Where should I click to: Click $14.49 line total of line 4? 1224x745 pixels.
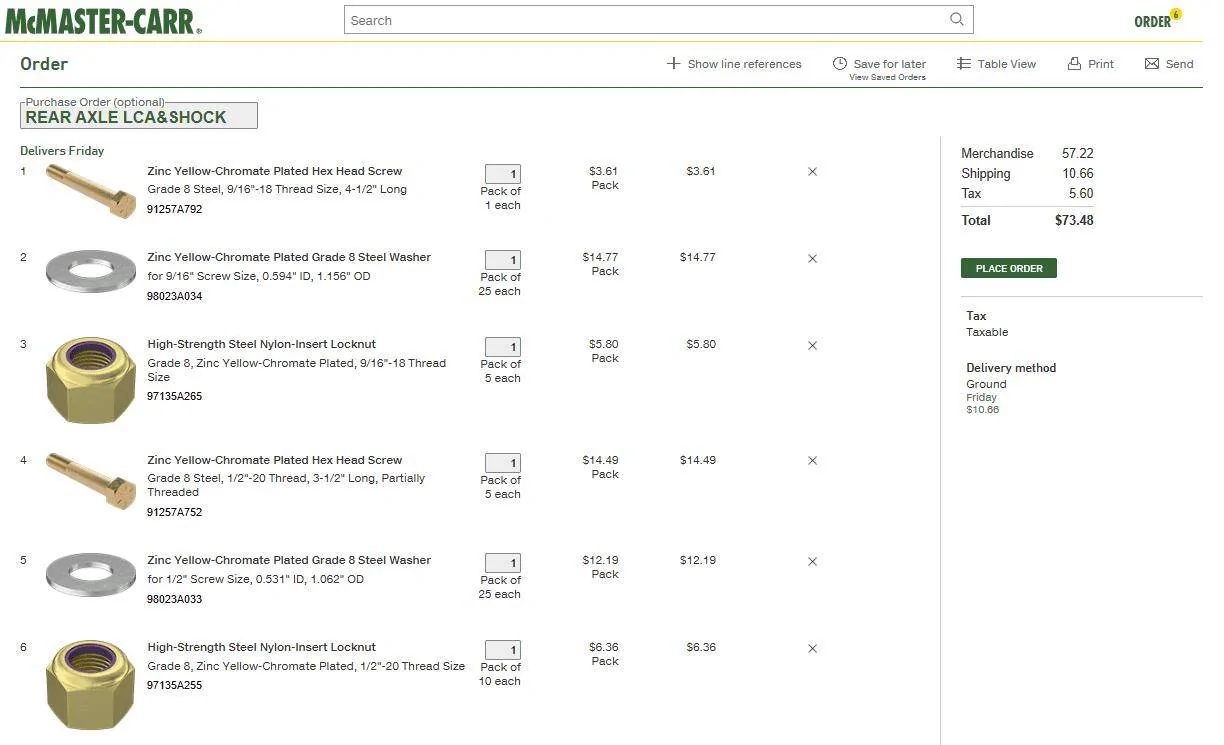(698, 460)
